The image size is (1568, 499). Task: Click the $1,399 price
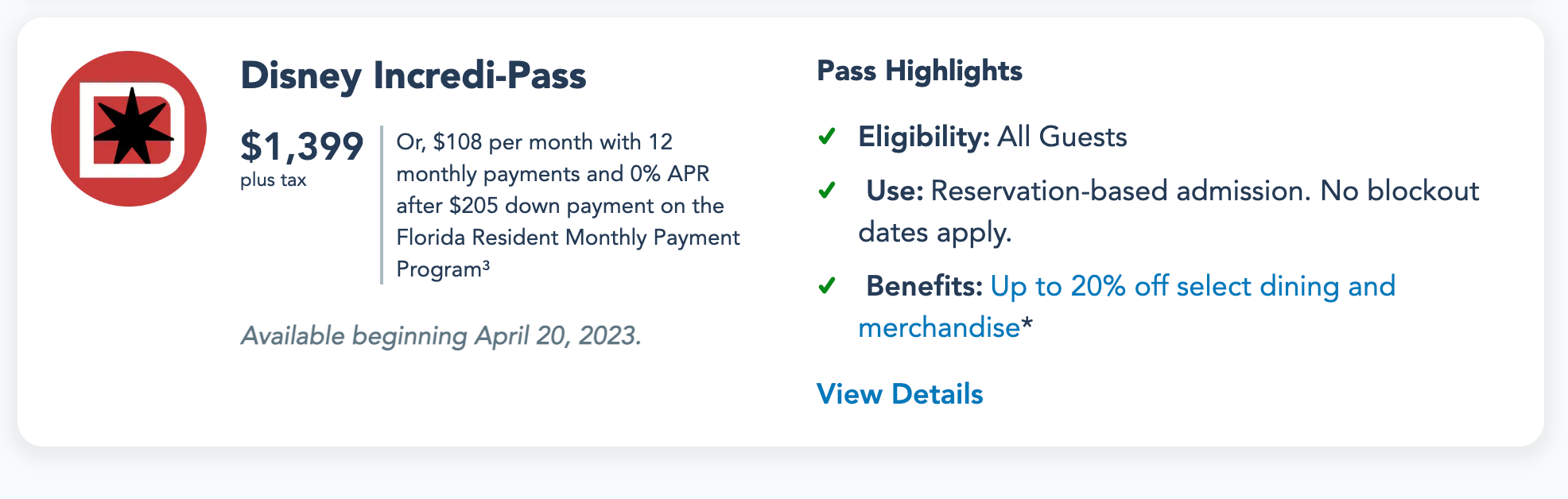(301, 147)
